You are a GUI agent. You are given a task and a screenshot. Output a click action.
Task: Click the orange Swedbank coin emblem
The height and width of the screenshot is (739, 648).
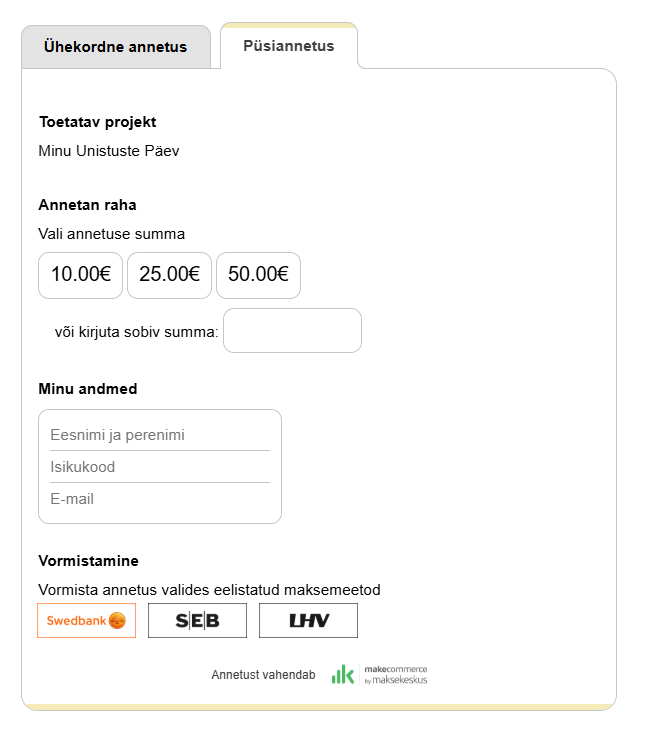coord(117,620)
